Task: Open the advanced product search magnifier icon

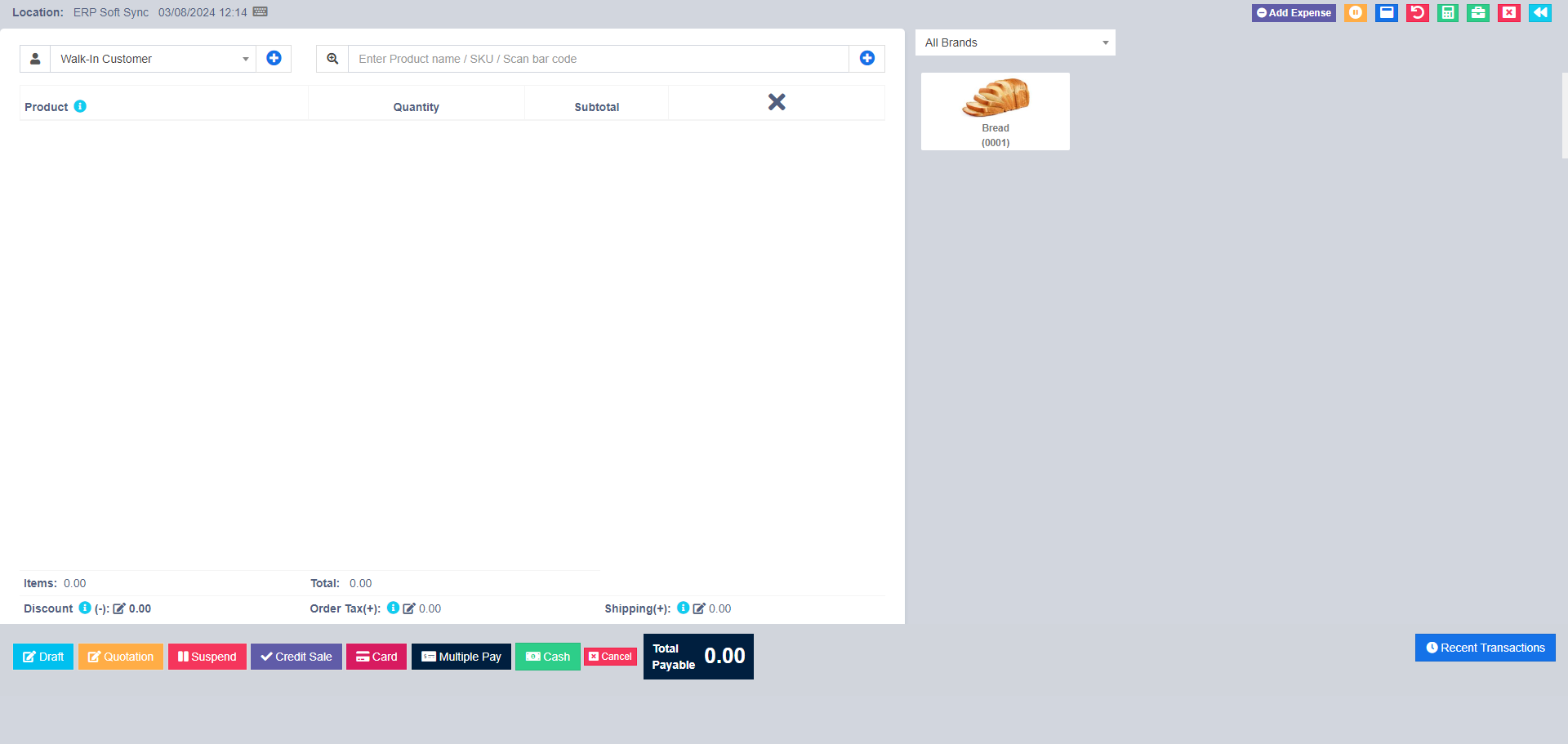Action: 332,58
